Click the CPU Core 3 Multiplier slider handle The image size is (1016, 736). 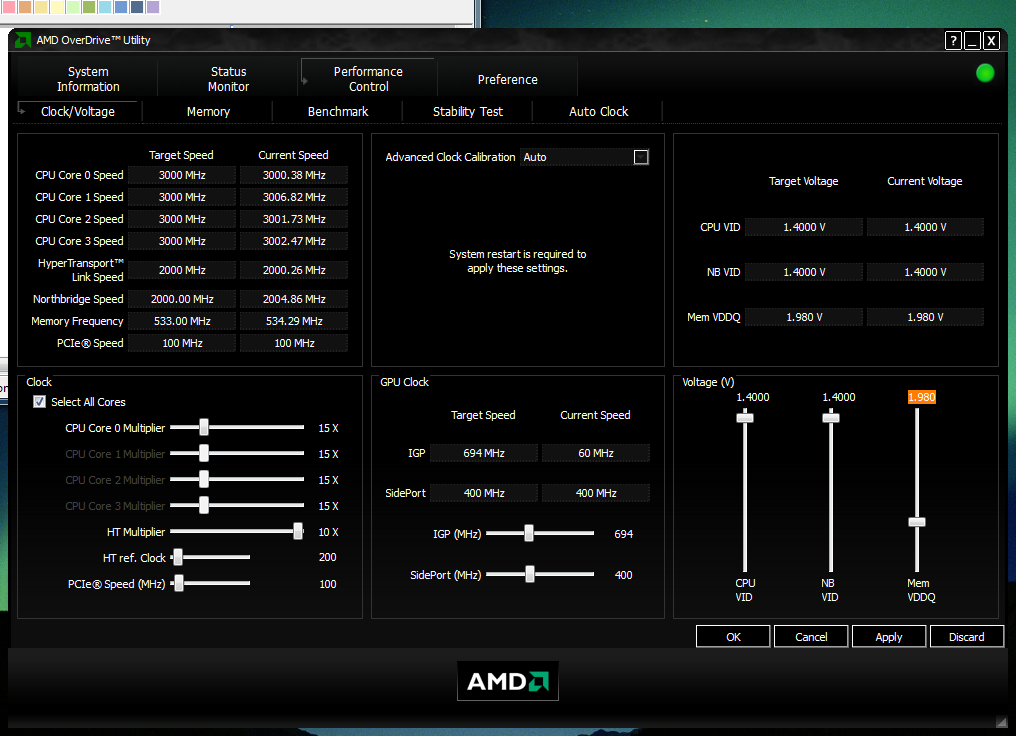coord(204,505)
